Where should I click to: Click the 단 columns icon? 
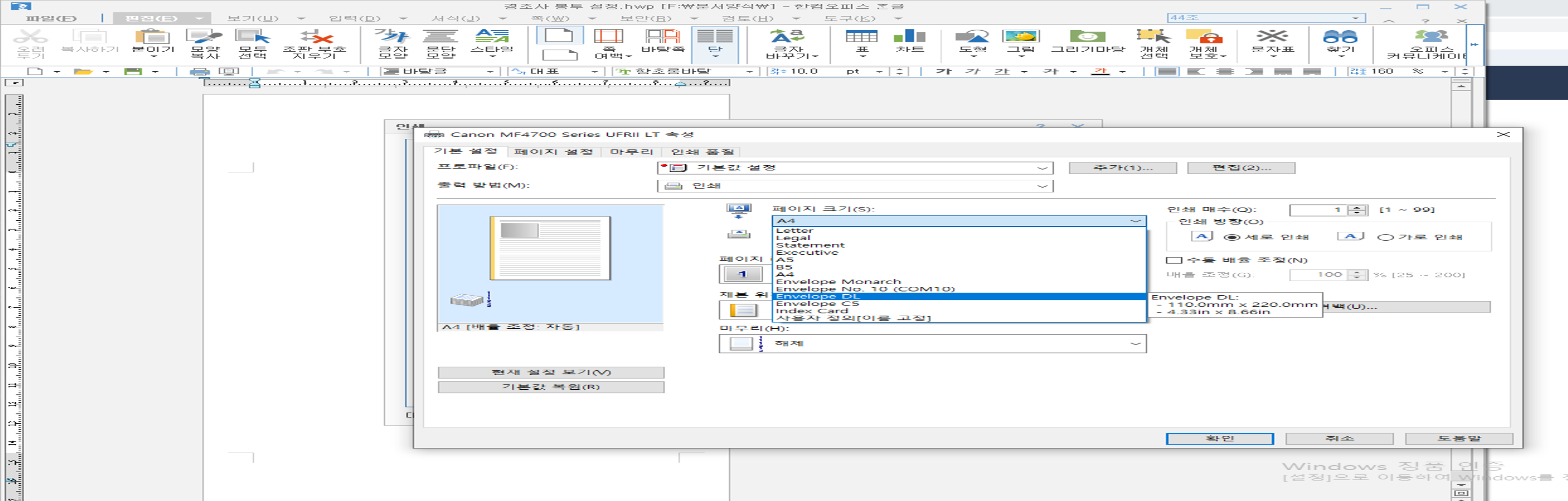click(714, 36)
